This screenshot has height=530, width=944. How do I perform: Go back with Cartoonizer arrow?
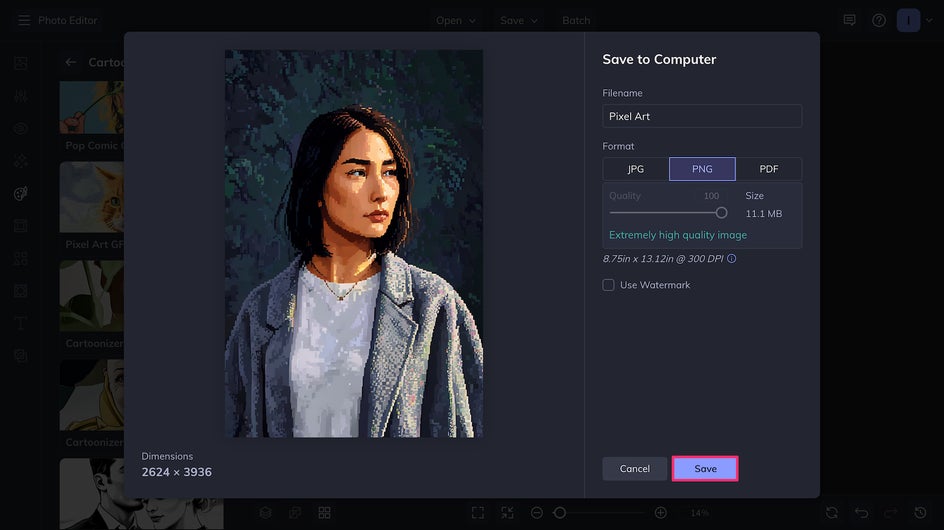point(71,62)
